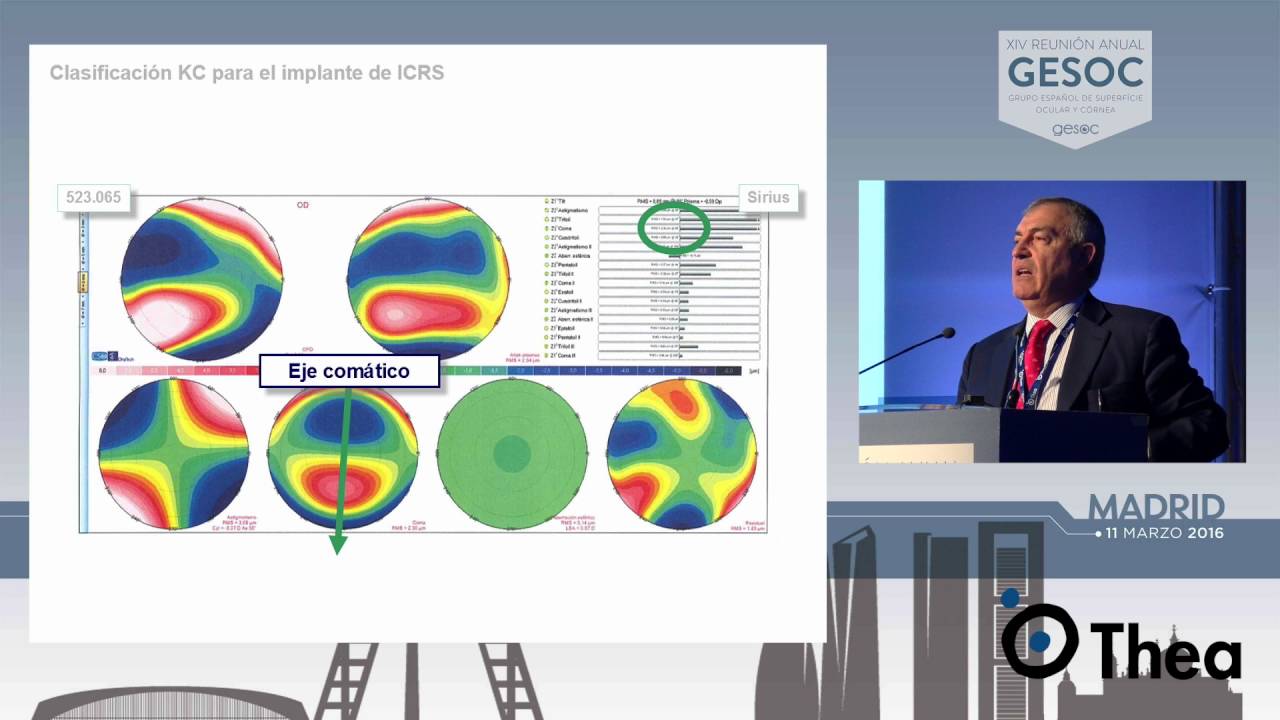
Task: Toggle the Coma Zernike row marker
Action: (x=547, y=228)
